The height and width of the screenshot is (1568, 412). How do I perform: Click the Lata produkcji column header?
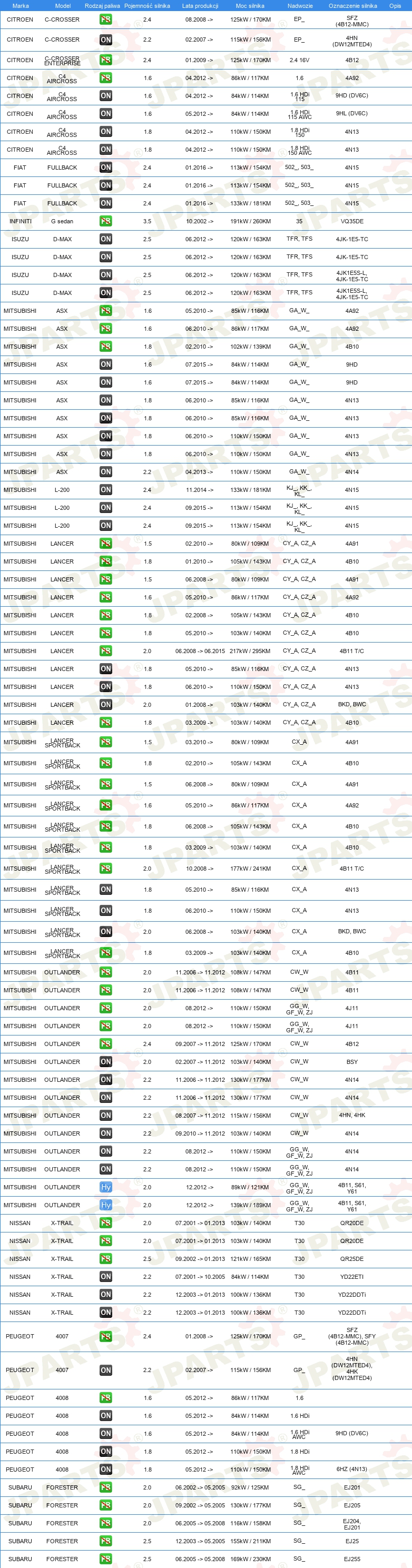200,5
